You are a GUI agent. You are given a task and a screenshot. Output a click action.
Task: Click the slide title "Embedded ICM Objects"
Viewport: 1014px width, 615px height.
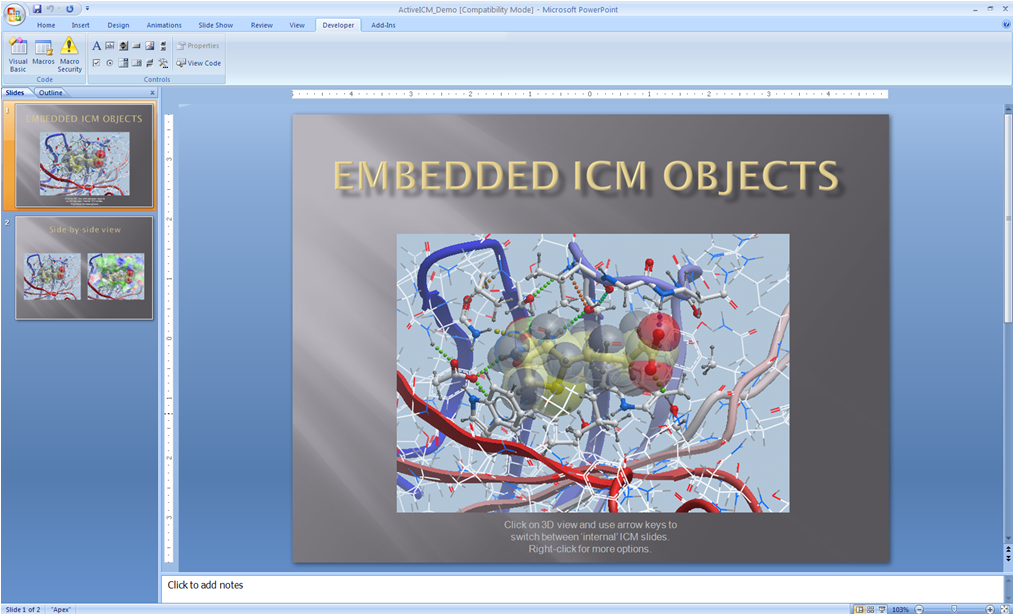click(x=586, y=175)
